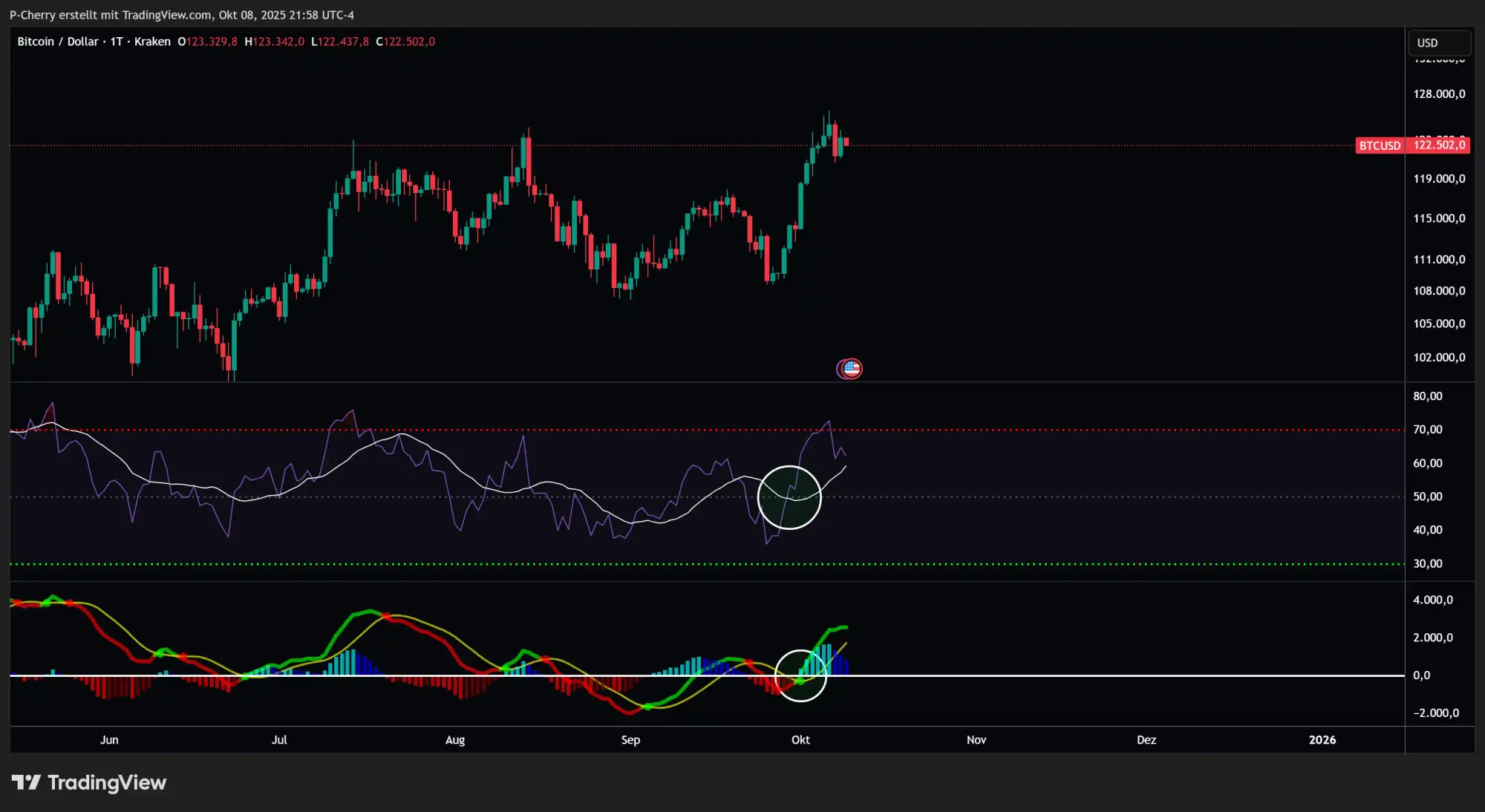
Task: Click the TradingView logo icon
Action: 26,782
